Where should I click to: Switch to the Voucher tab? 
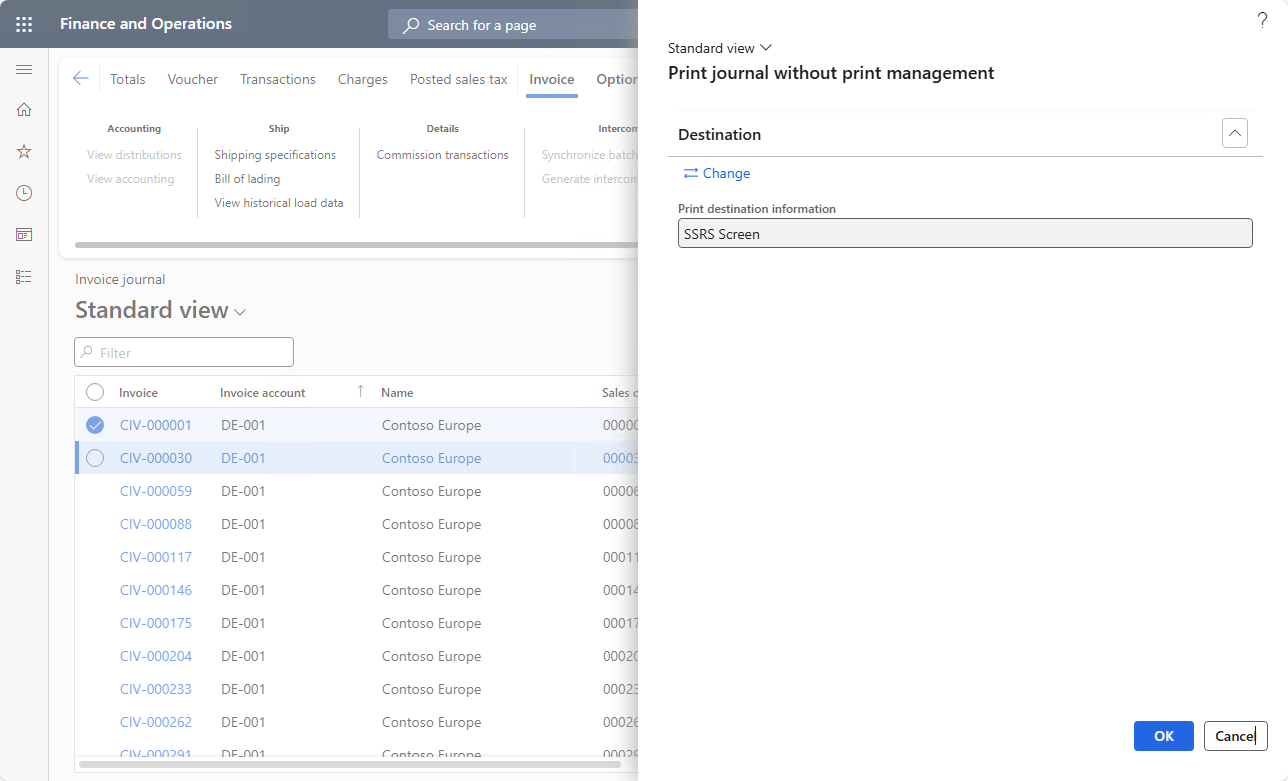point(192,79)
